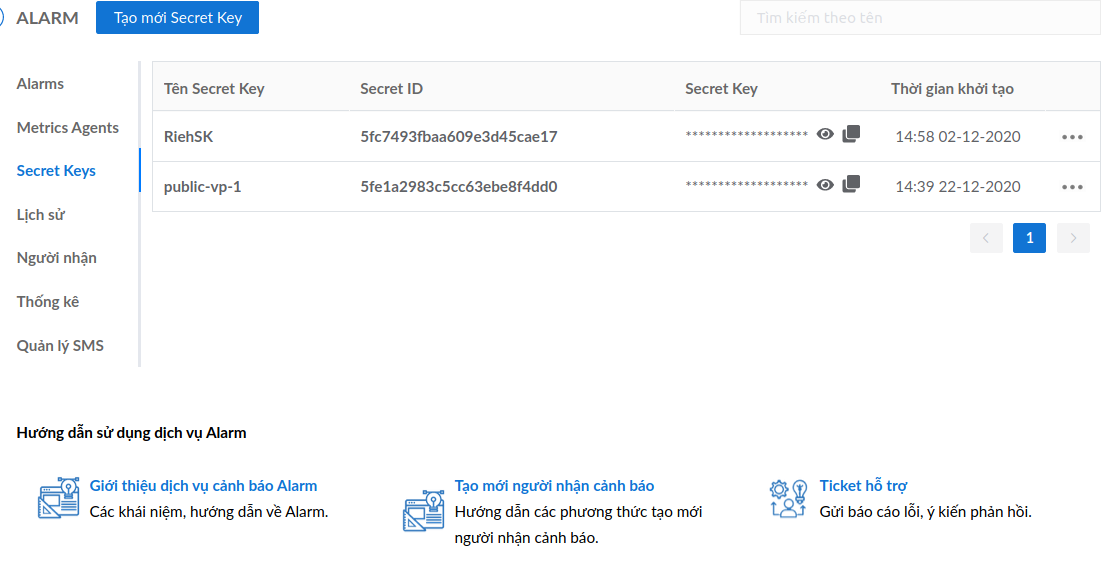Copy the public-vp-1 secret key
The height and width of the screenshot is (576, 1117).
tap(851, 184)
